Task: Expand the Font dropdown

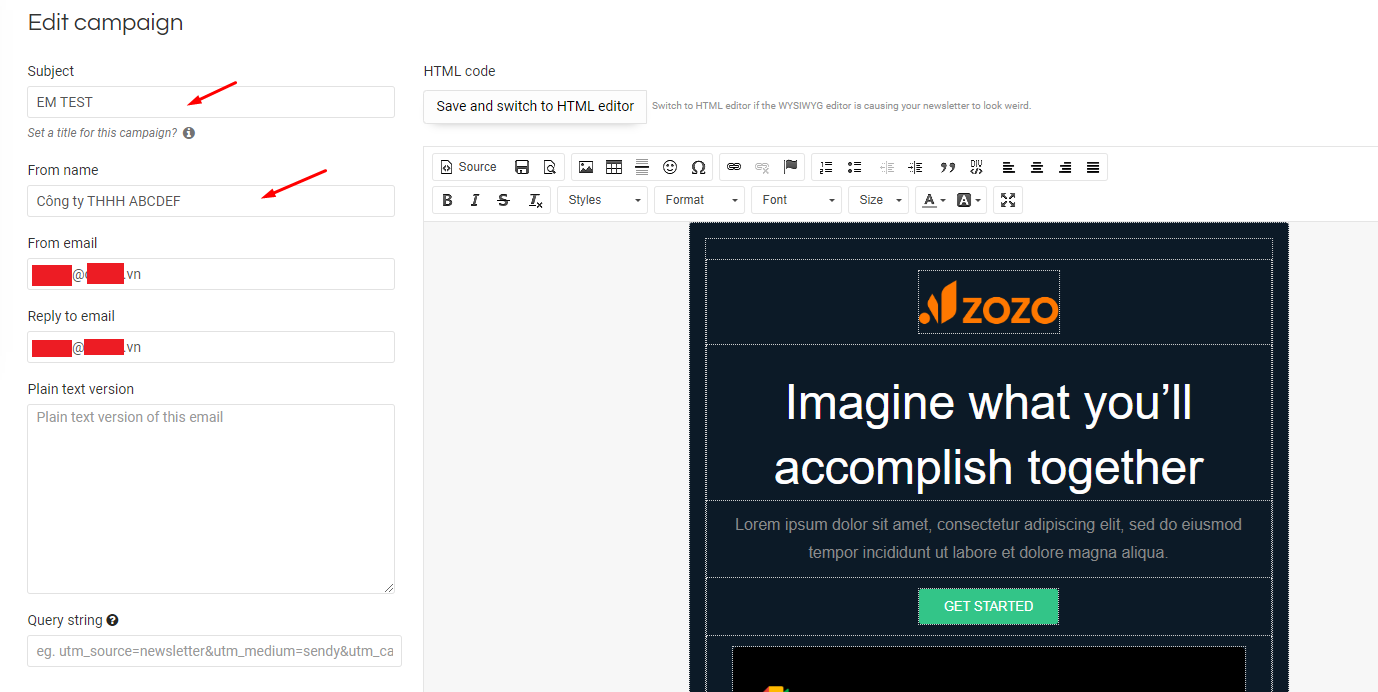Action: pos(797,200)
